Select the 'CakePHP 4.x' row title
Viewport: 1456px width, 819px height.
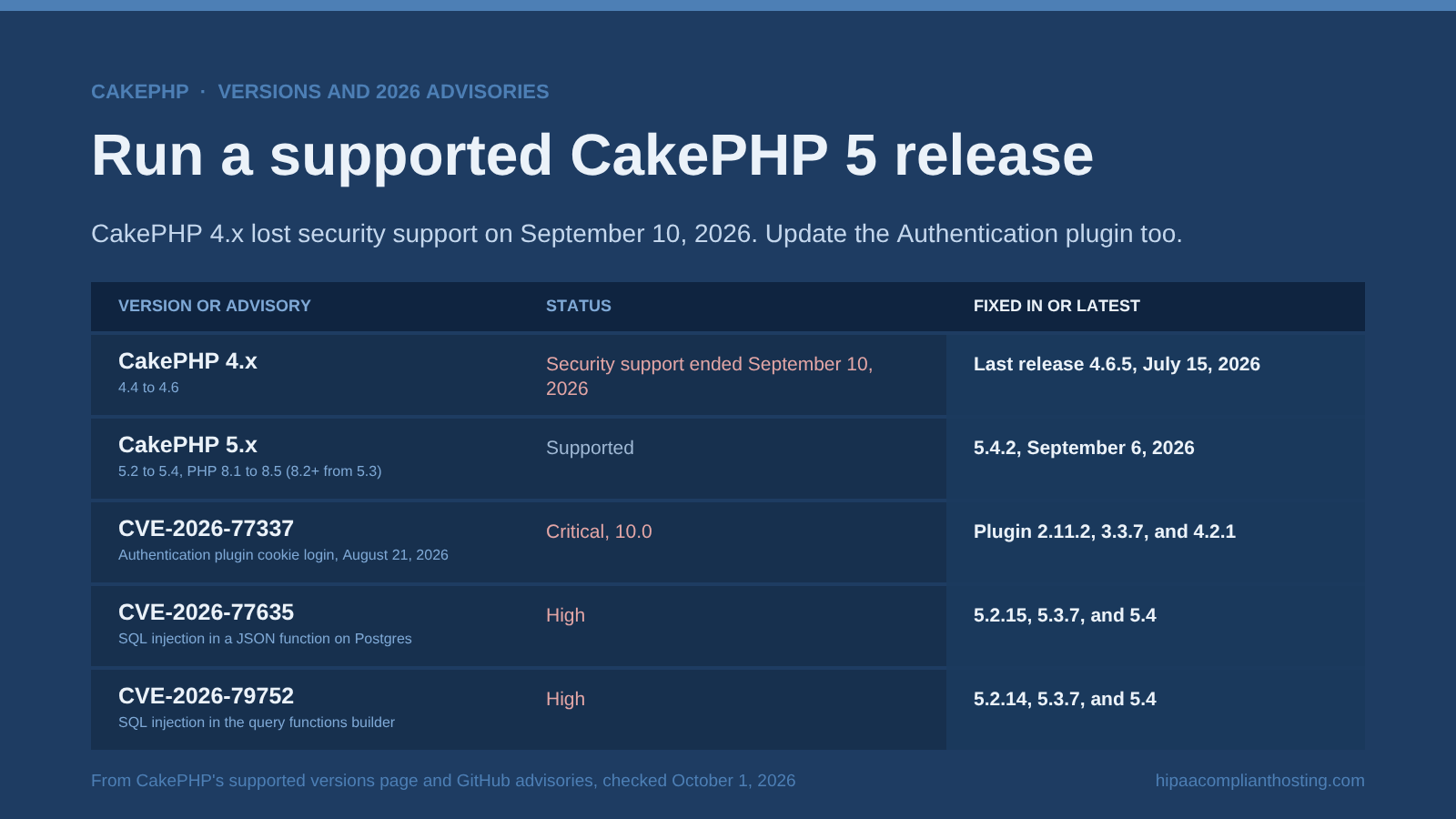pyautogui.click(x=187, y=361)
